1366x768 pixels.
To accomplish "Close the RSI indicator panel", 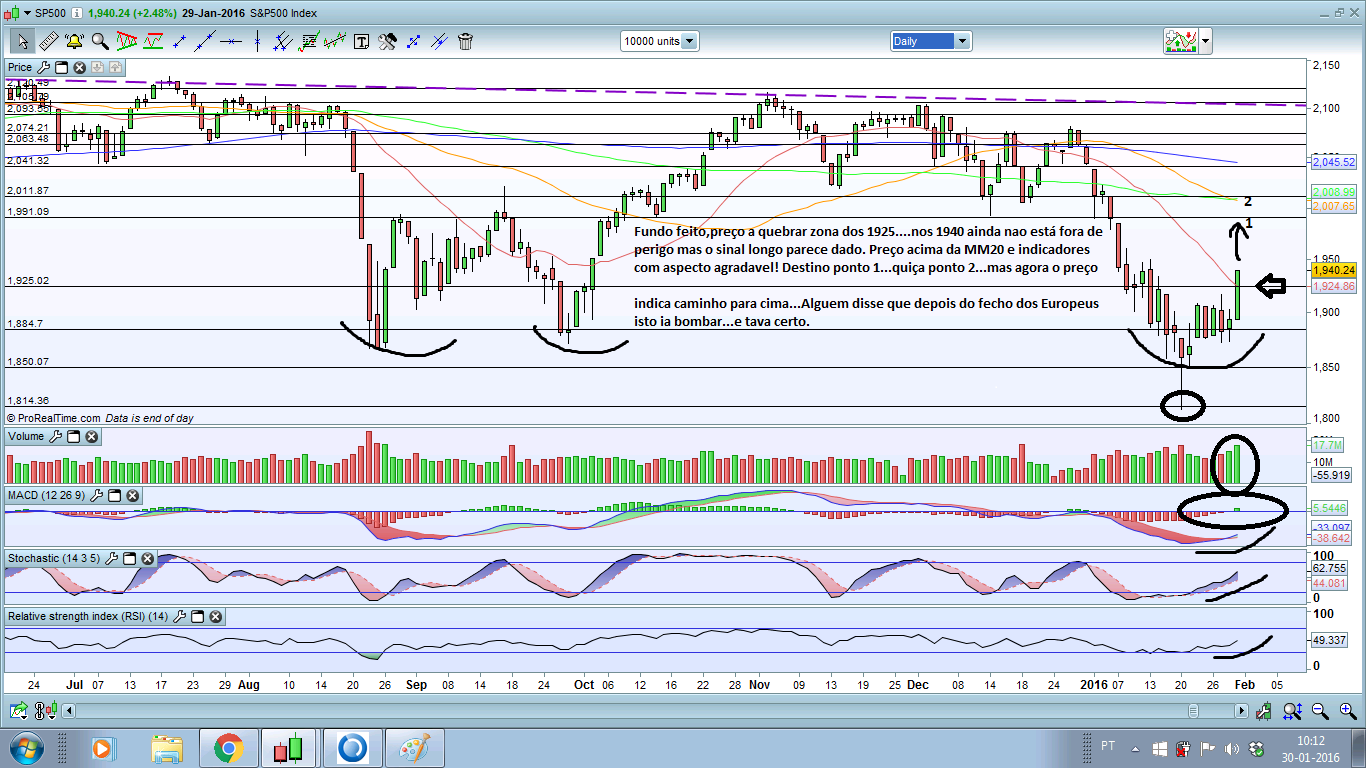I will coord(216,616).
